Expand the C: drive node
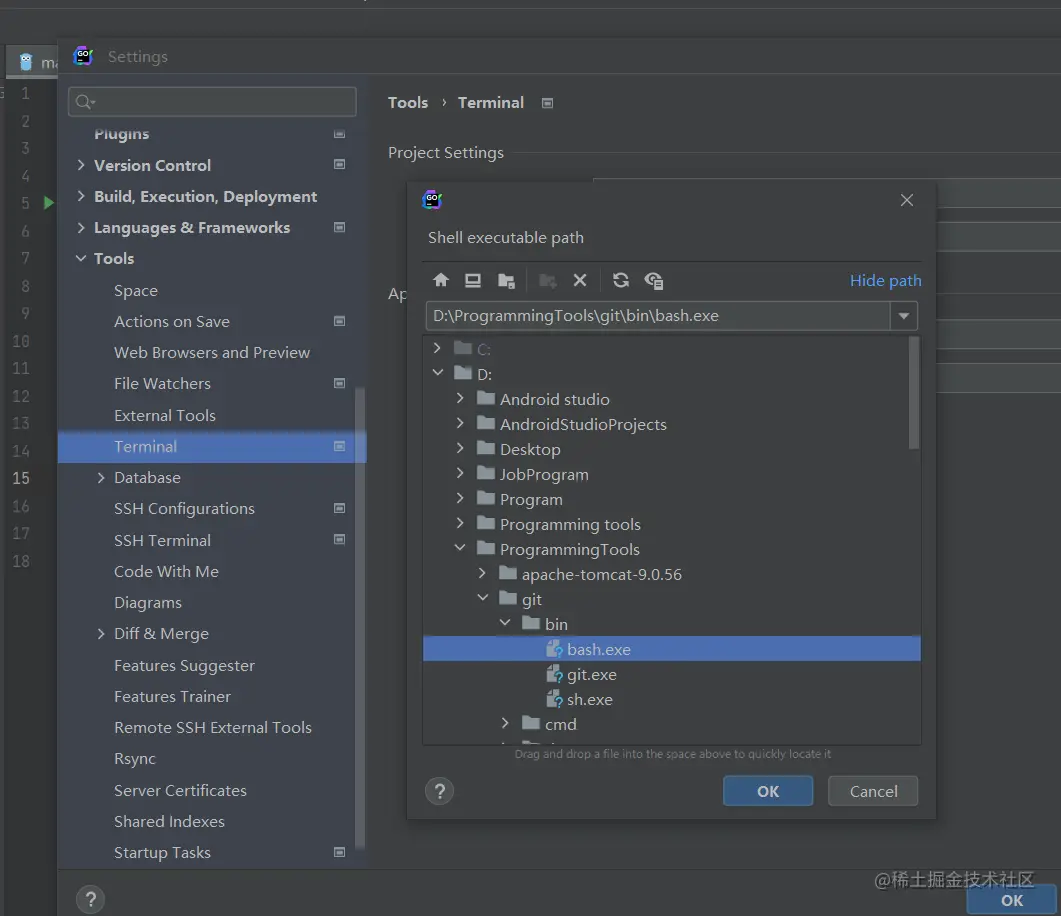 pos(437,348)
